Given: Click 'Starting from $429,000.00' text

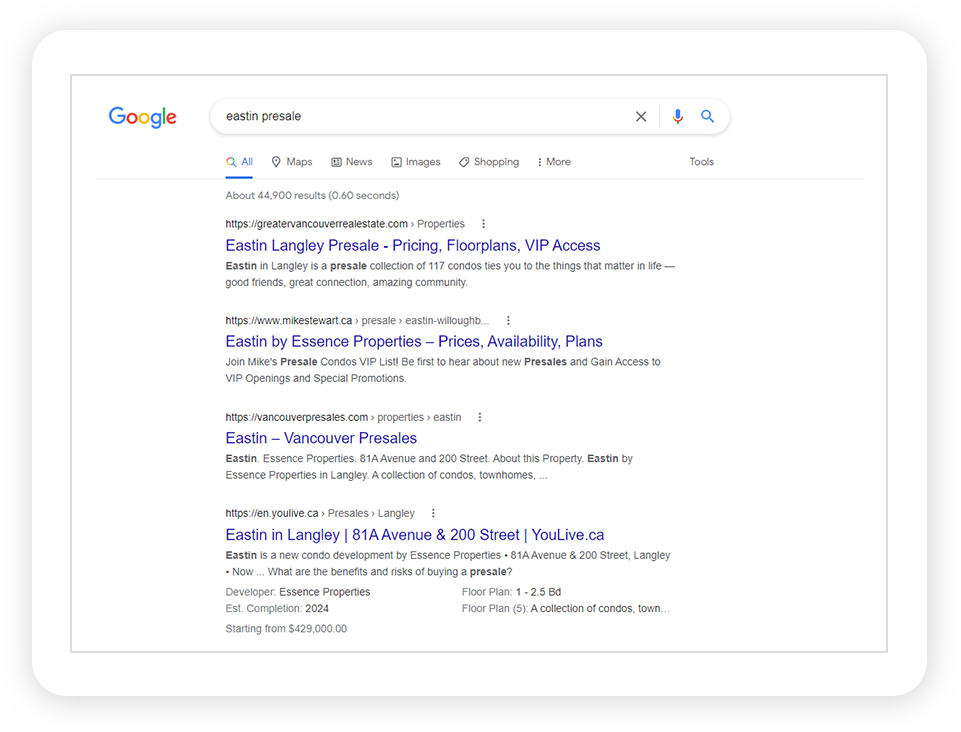Looking at the screenshot, I should 286,629.
